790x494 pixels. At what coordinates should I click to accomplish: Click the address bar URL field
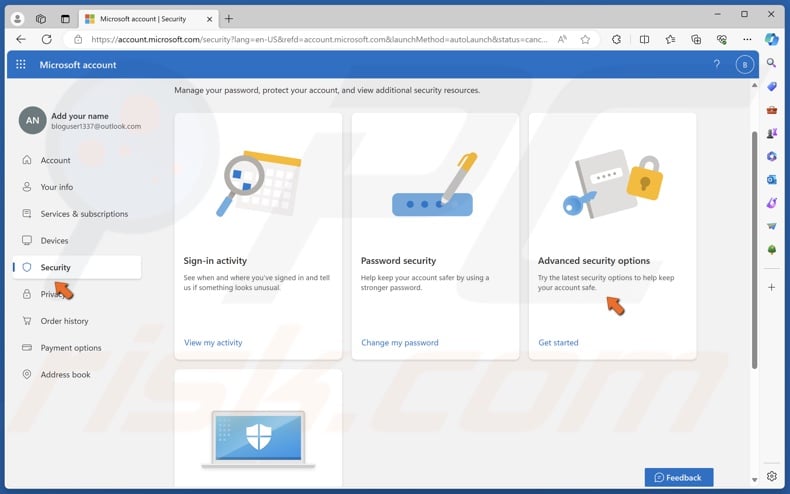click(319, 39)
